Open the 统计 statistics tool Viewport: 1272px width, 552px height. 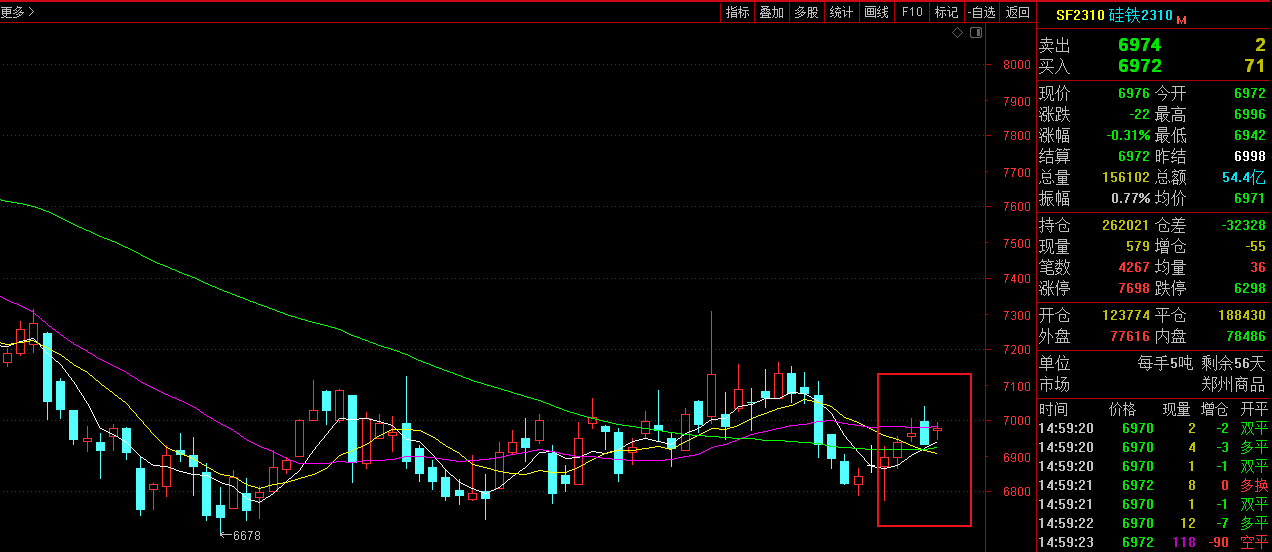[x=841, y=12]
